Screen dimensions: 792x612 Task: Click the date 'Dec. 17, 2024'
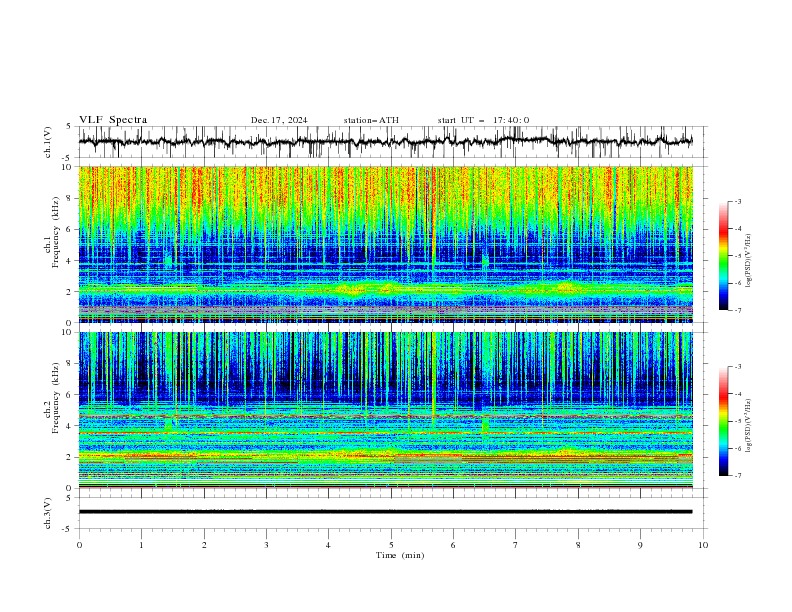279,120
